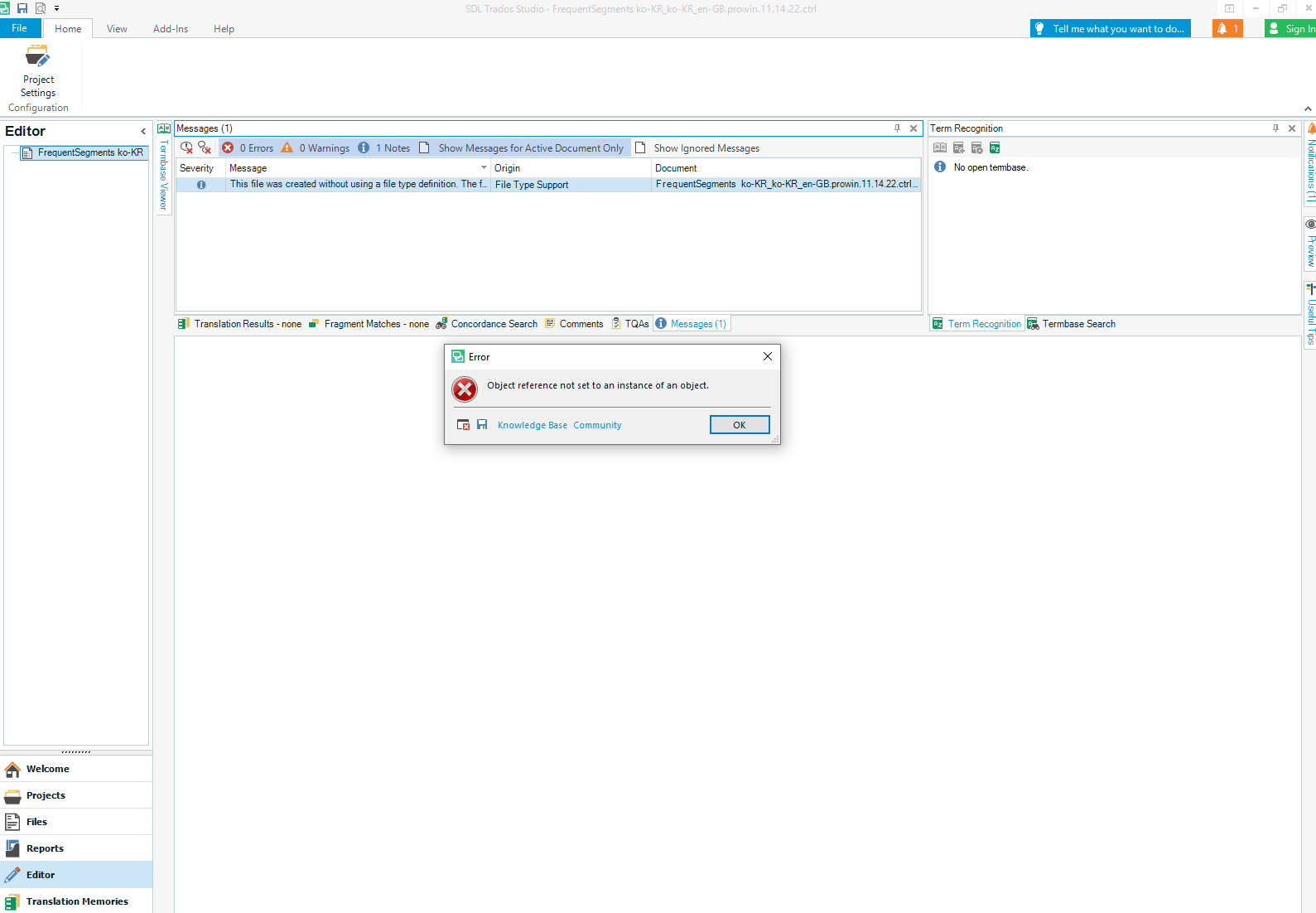This screenshot has width=1316, height=913.
Task: Open the Translation Results - none tab
Action: click(239, 324)
